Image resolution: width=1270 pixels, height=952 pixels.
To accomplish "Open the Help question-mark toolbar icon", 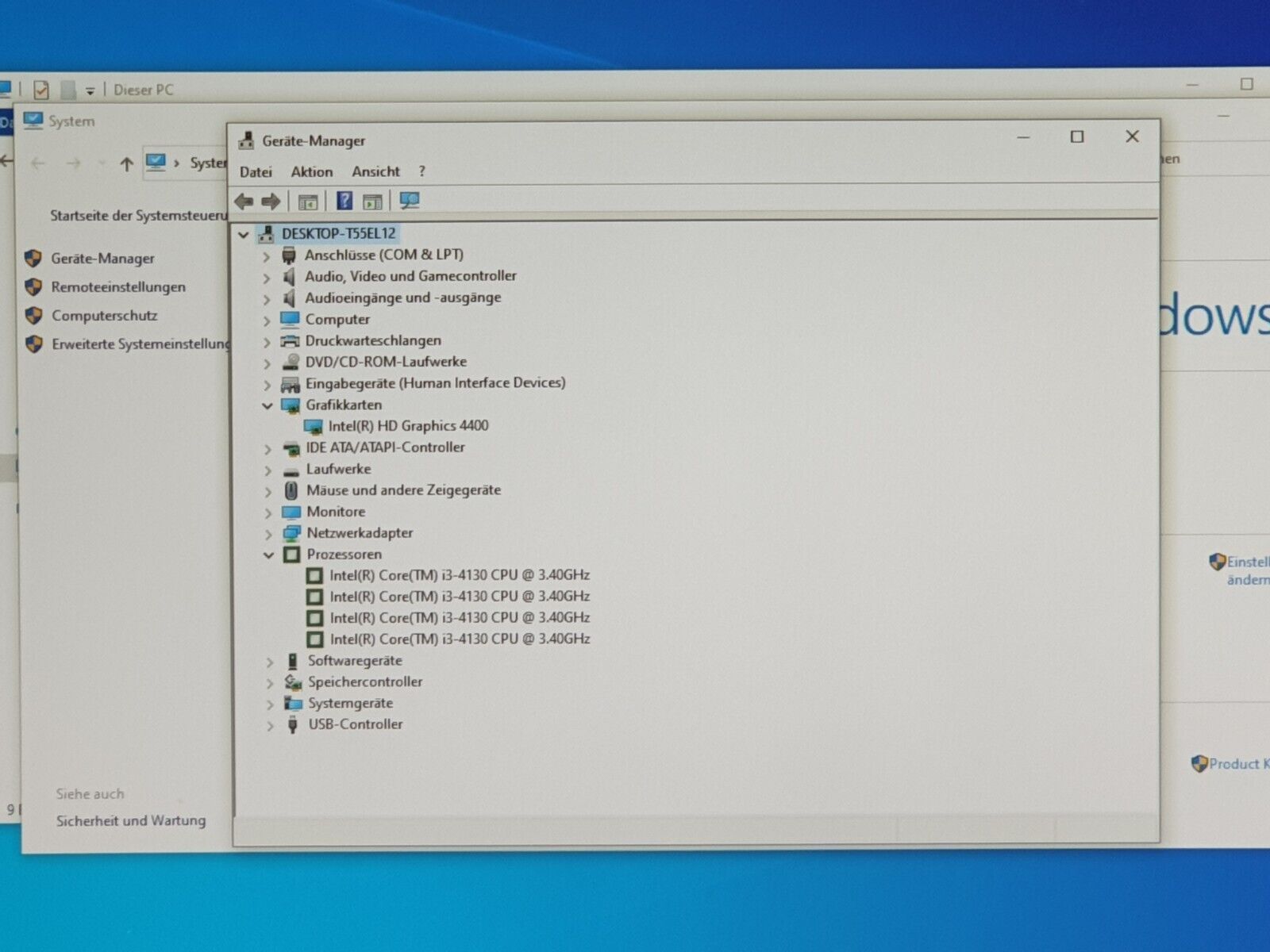I will (x=344, y=201).
